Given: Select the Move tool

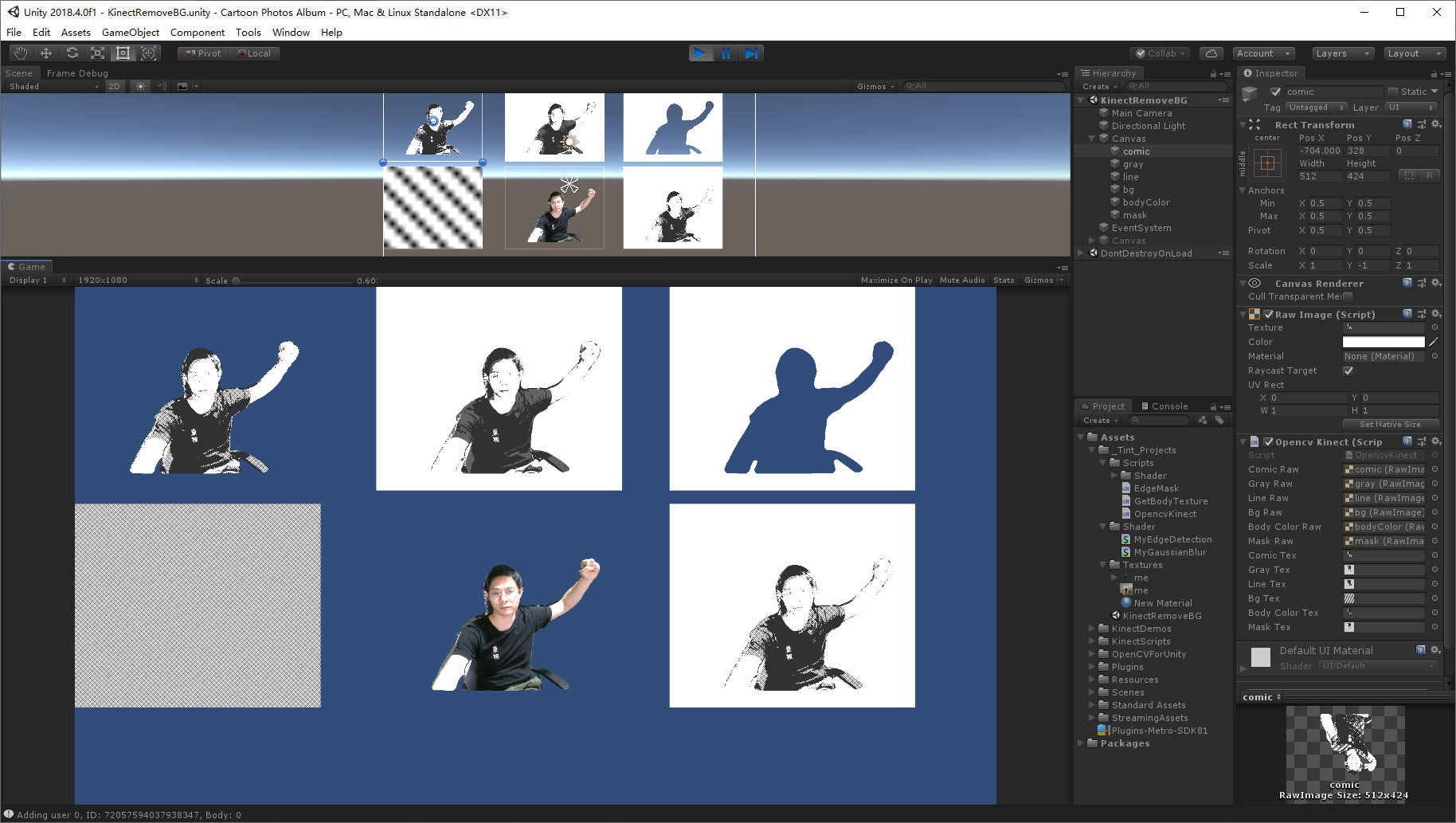Looking at the screenshot, I should pyautogui.click(x=47, y=53).
